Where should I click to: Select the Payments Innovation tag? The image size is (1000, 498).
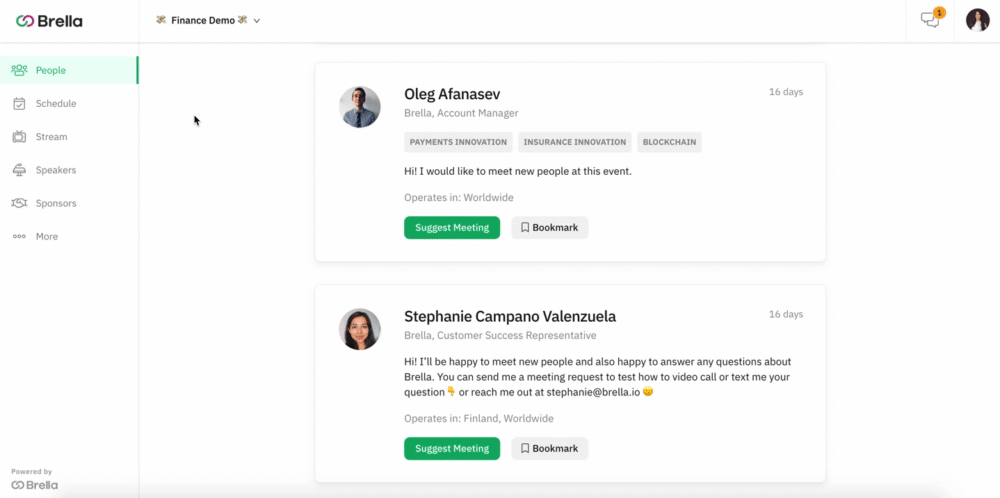458,142
